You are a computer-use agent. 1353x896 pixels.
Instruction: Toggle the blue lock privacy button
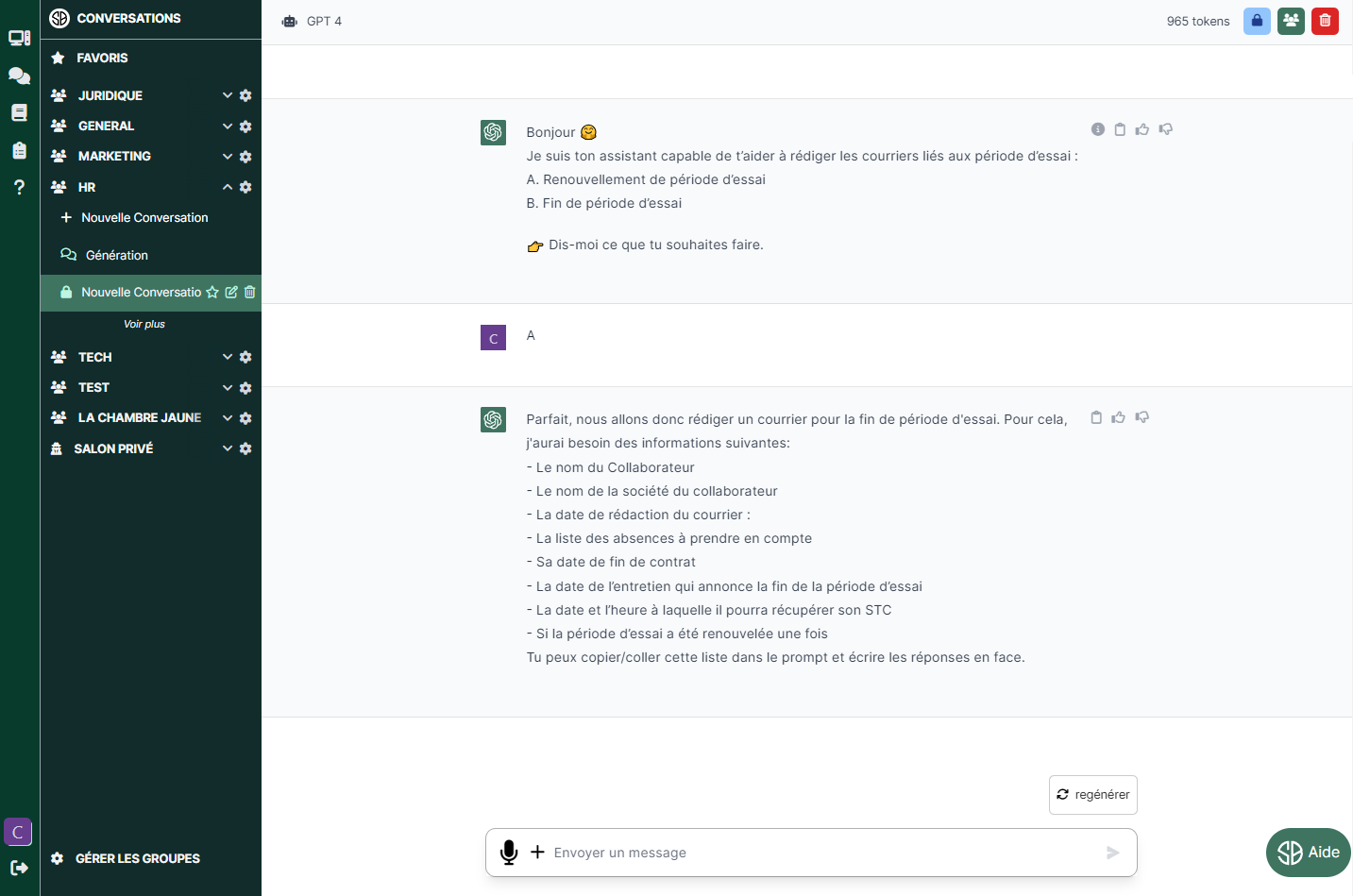point(1257,21)
